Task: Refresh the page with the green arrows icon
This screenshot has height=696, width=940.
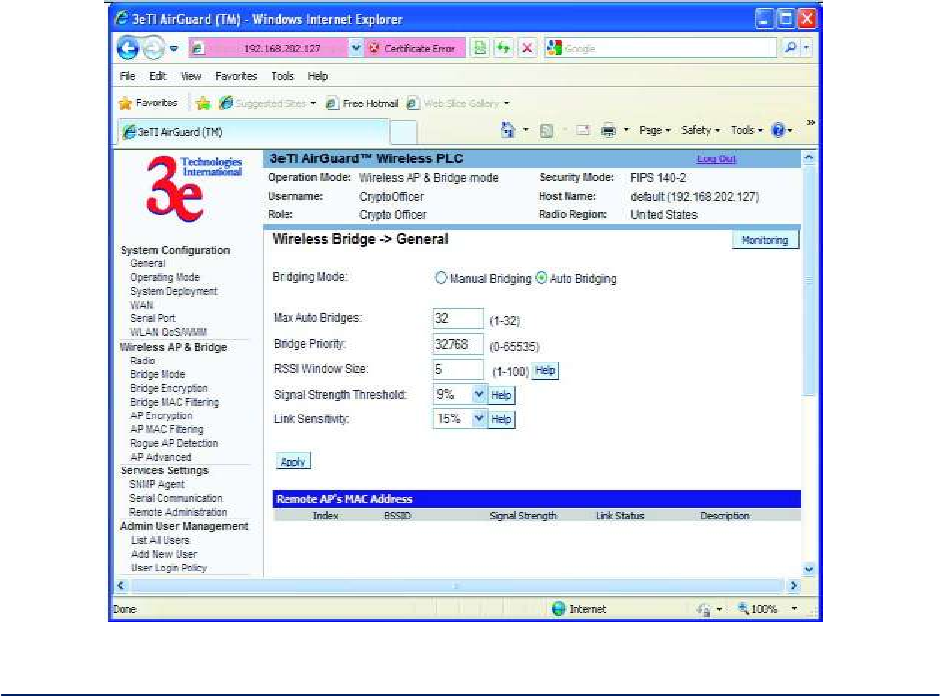Action: [503, 48]
